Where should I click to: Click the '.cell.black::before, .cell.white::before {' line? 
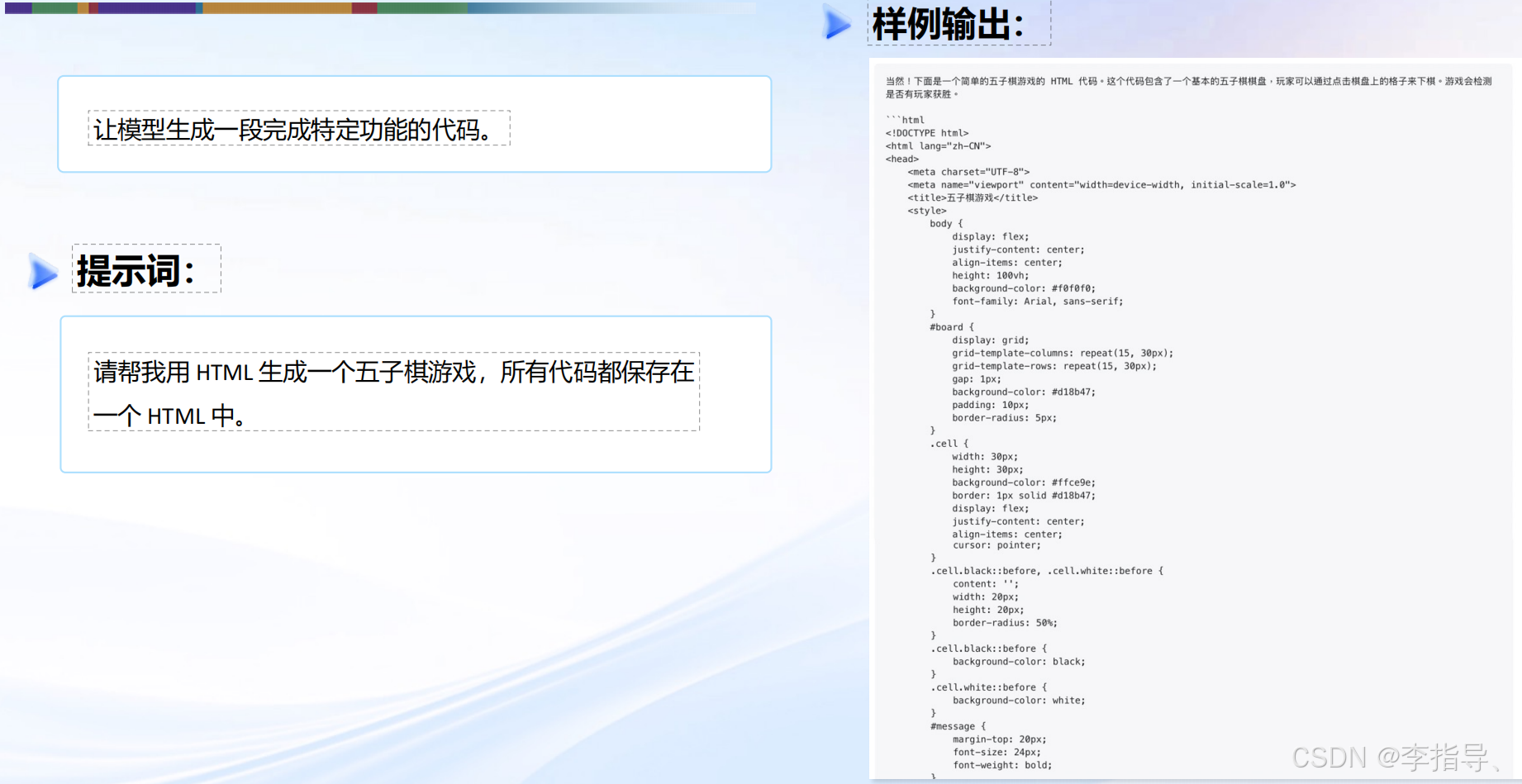point(1047,571)
